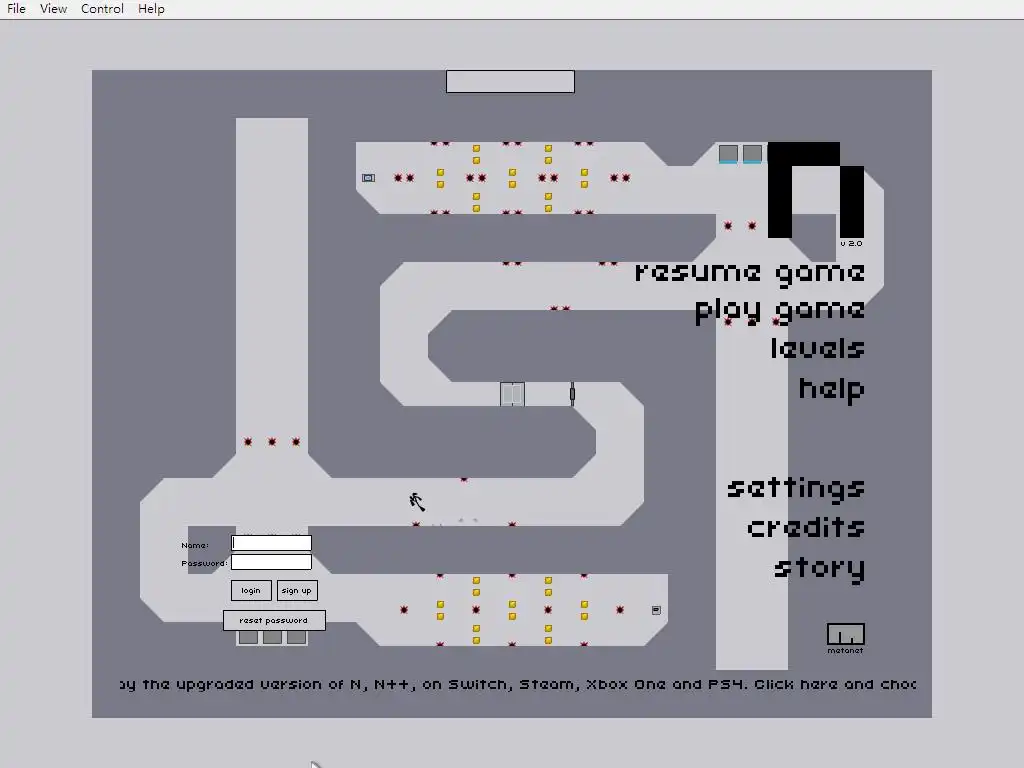This screenshot has width=1024, height=768.
Task: Click the Name input field
Action: click(x=272, y=543)
